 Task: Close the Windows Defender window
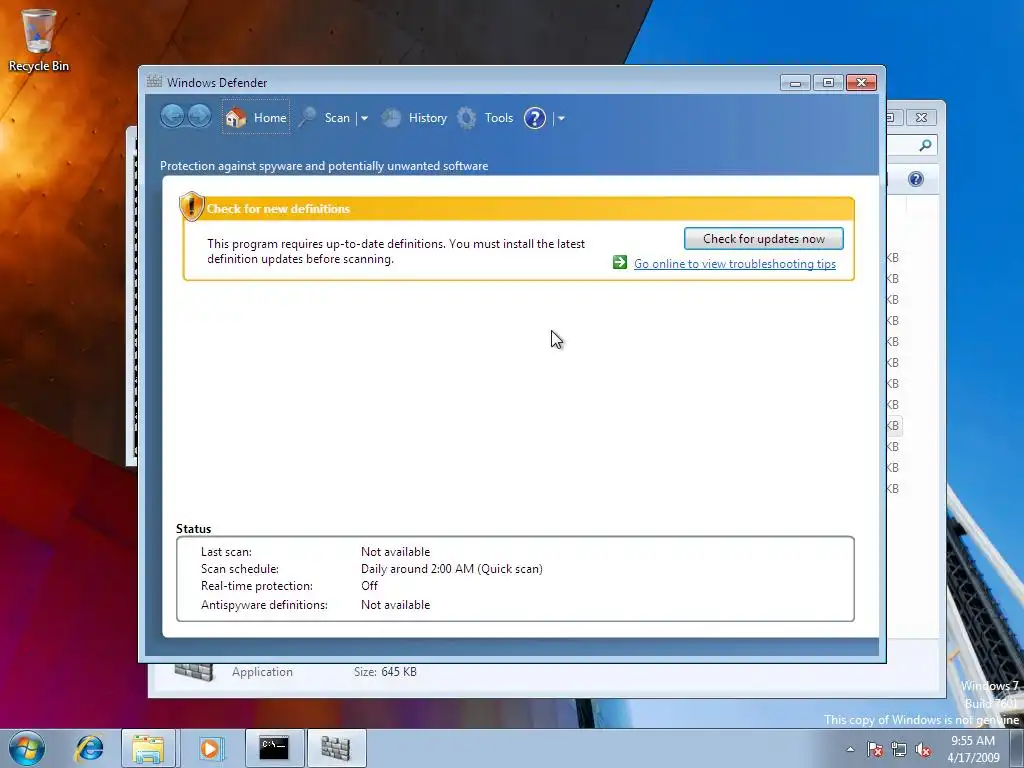[x=861, y=82]
